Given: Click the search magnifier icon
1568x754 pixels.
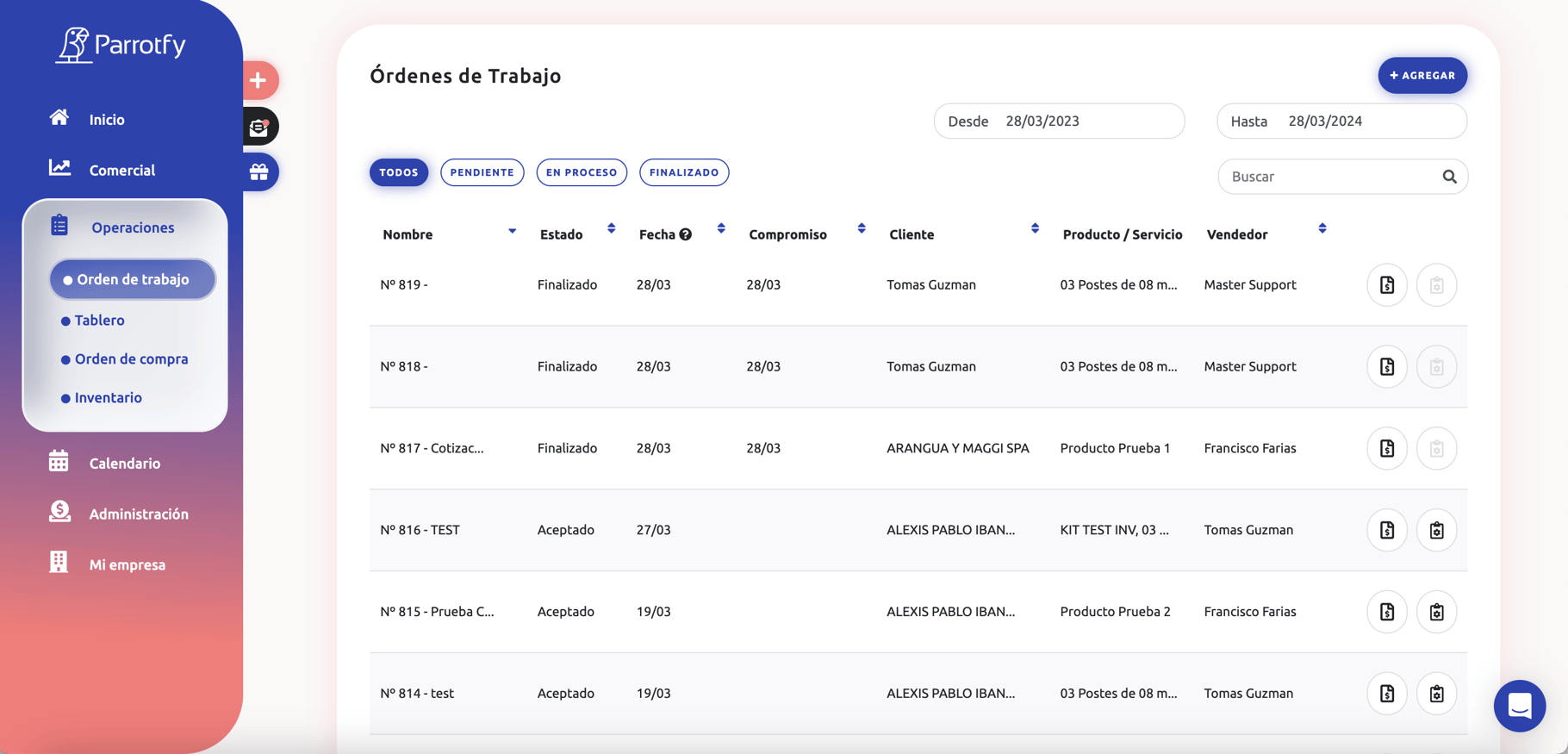Looking at the screenshot, I should [x=1449, y=177].
